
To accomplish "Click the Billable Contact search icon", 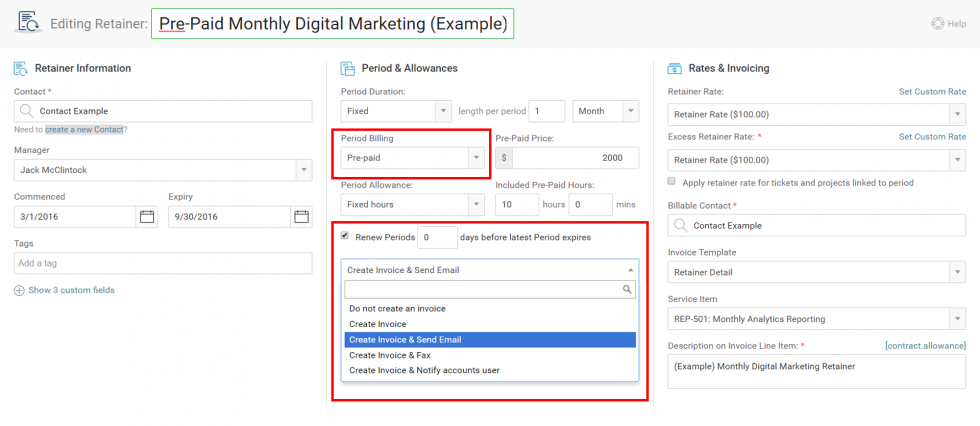I will [x=680, y=225].
